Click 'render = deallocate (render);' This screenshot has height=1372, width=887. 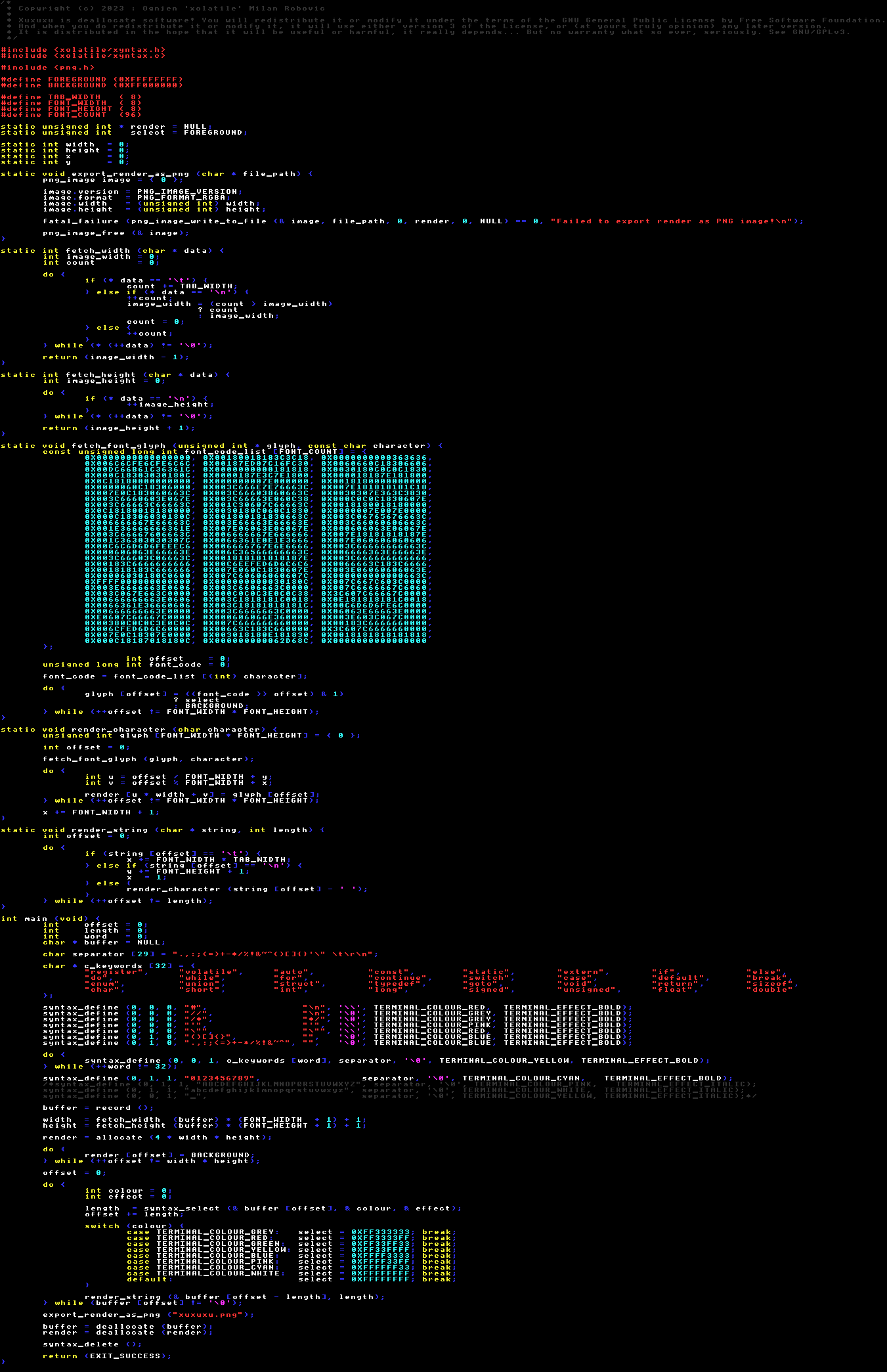click(x=127, y=1333)
